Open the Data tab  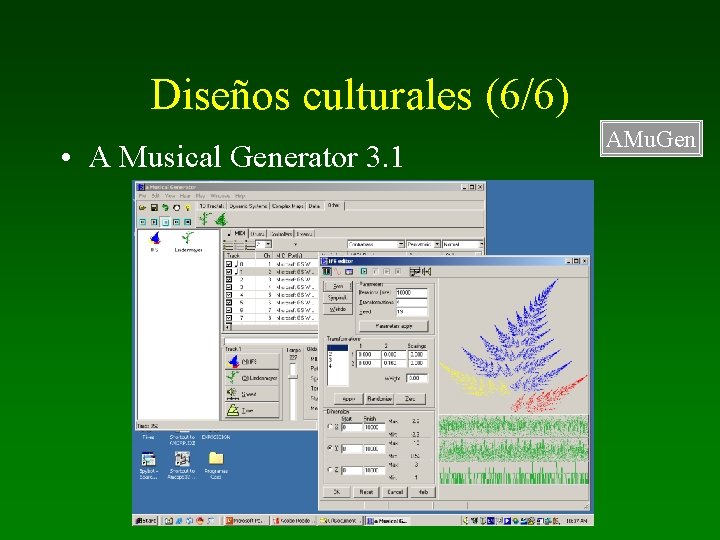pos(315,206)
